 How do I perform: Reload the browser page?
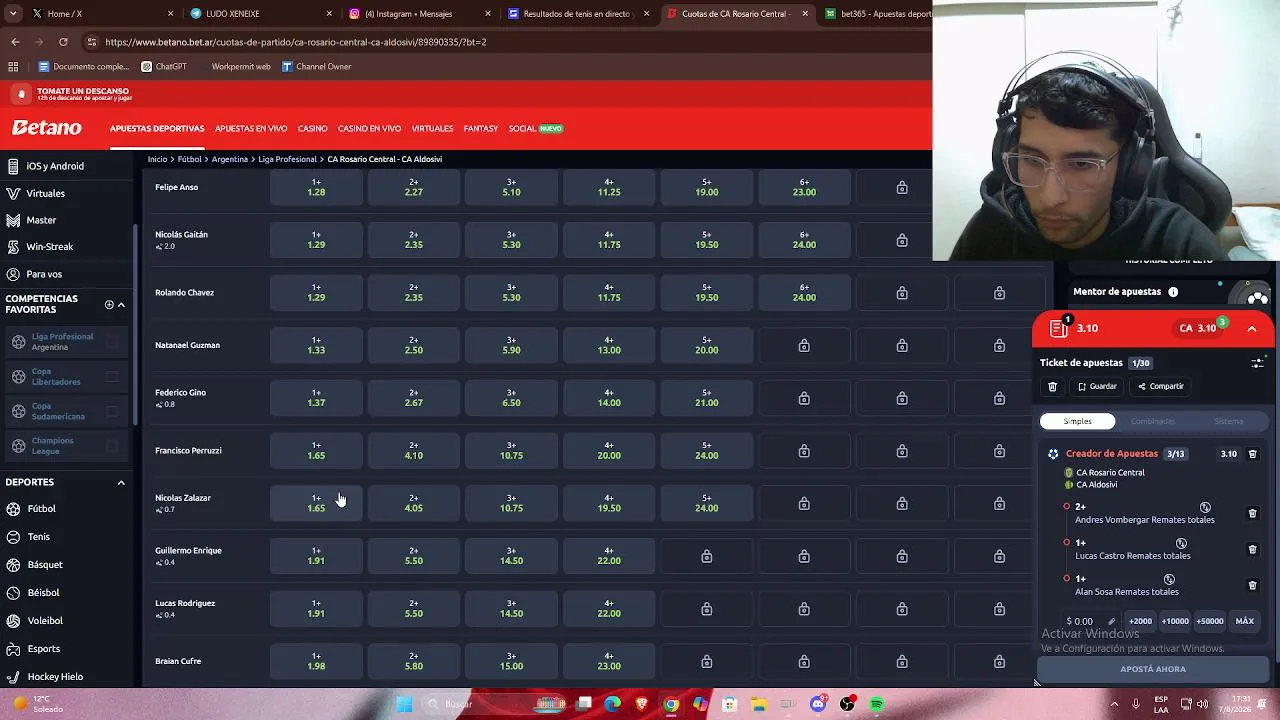point(63,42)
